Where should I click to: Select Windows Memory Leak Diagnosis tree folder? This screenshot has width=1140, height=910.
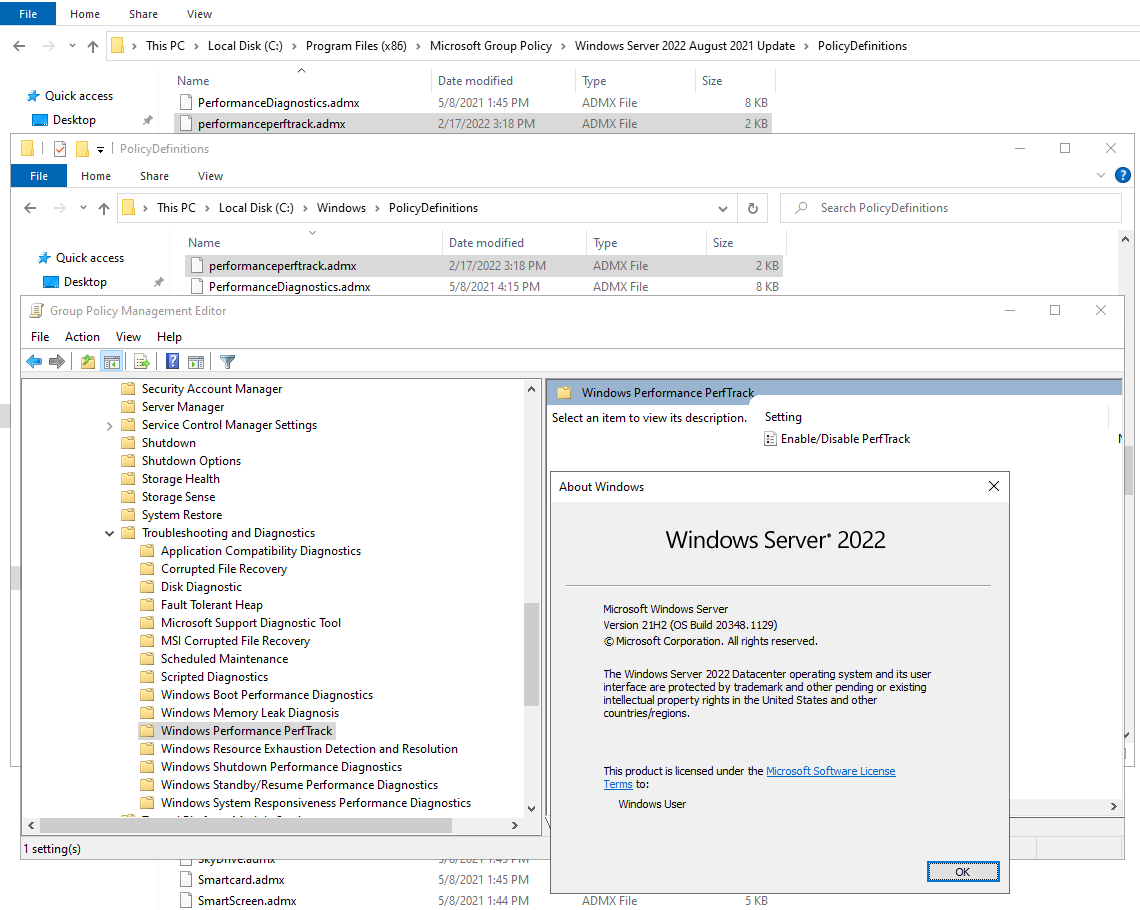coord(249,712)
